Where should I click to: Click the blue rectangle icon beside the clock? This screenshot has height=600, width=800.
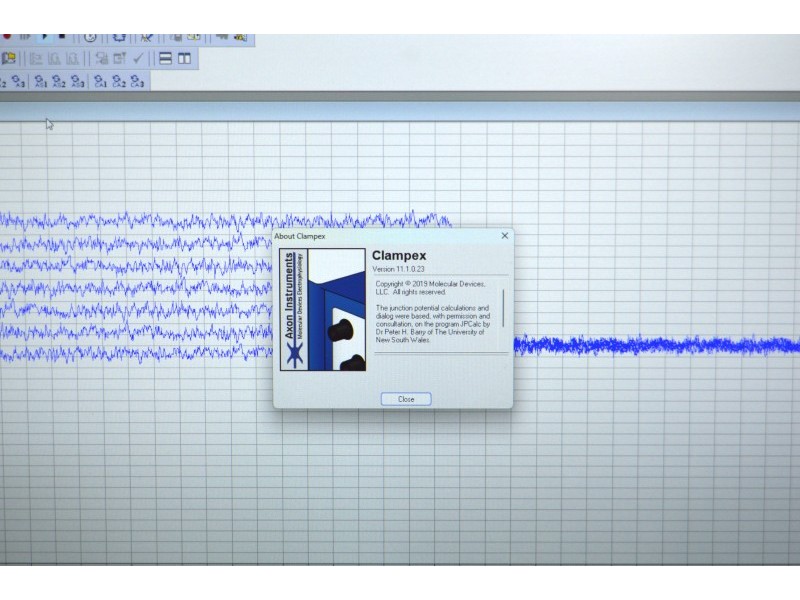click(119, 37)
